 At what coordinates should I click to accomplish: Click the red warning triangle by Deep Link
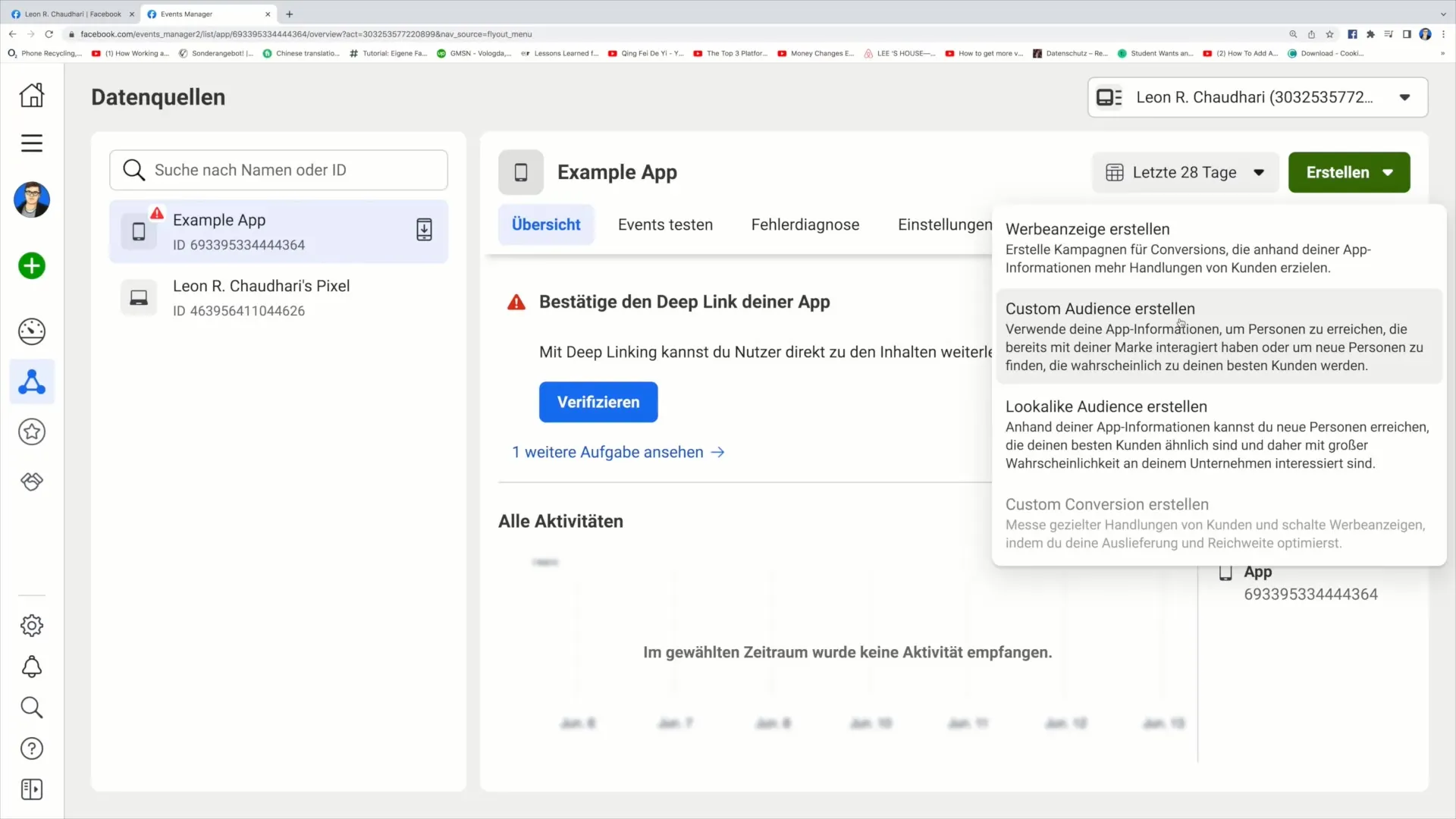(516, 303)
